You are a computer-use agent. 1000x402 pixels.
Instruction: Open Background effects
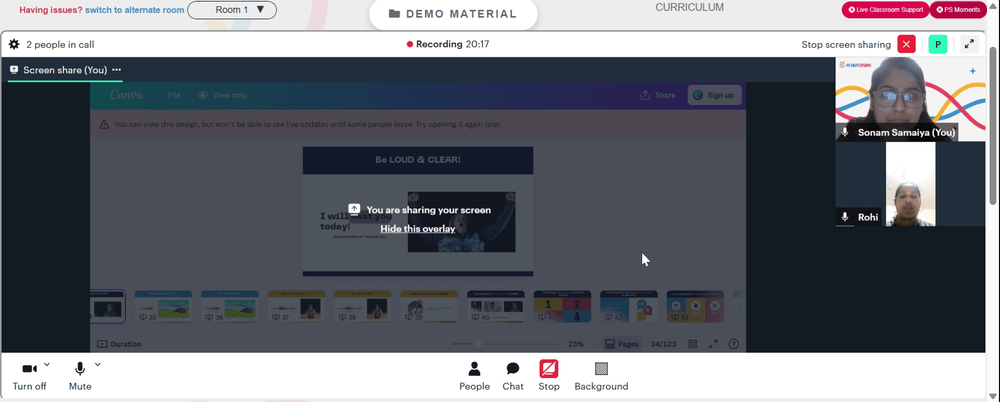pos(601,376)
